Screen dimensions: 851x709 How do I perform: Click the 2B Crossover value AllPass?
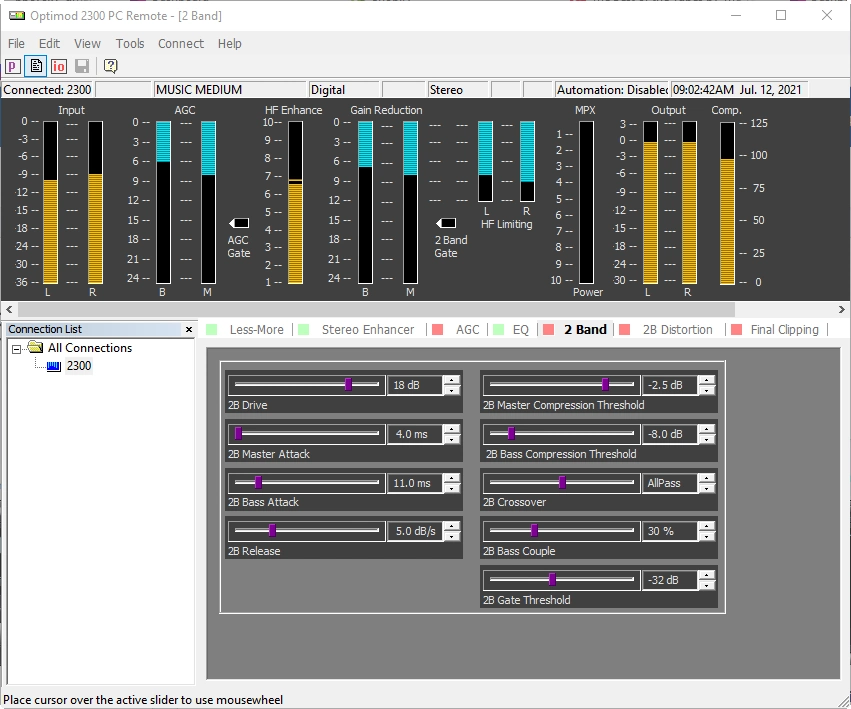tap(670, 482)
